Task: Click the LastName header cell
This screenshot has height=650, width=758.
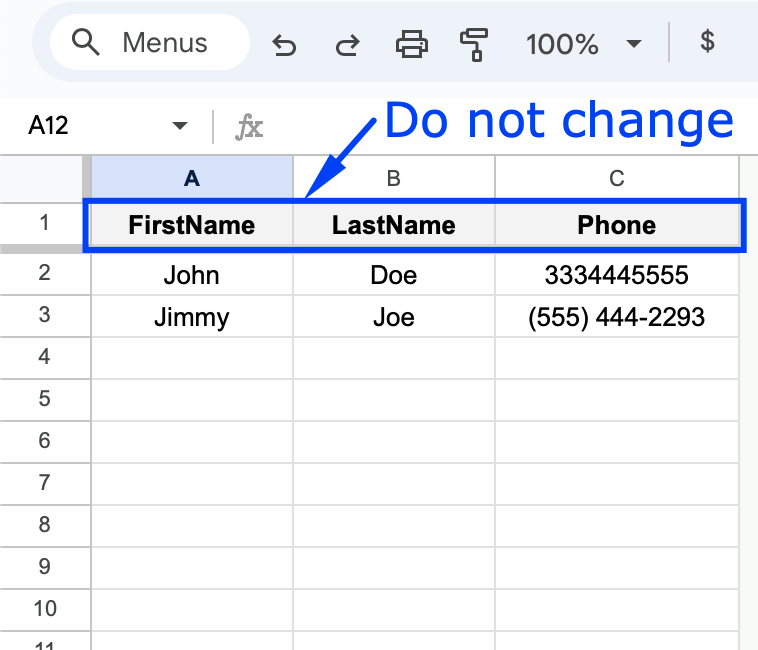Action: [394, 225]
